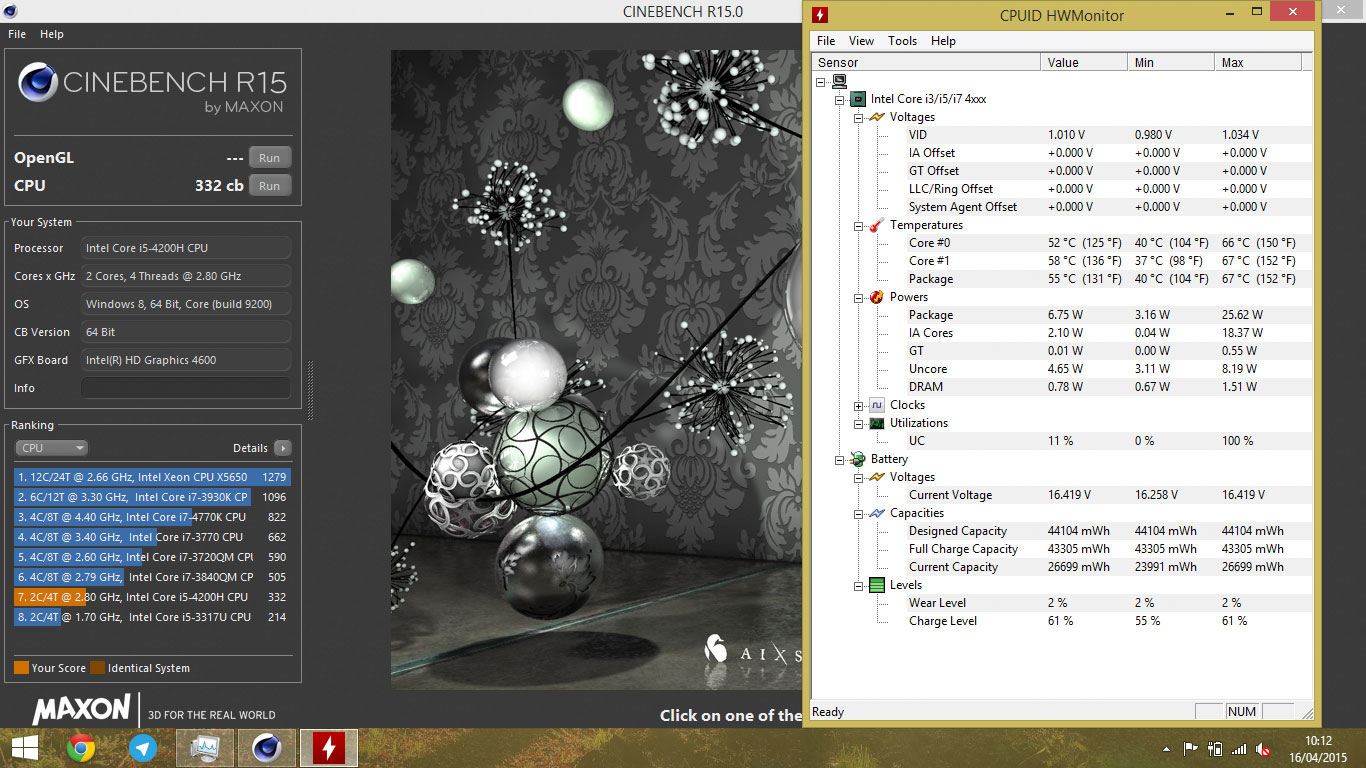The width and height of the screenshot is (1366, 768).
Task: Click the Battery icon in tree
Action: click(857, 459)
